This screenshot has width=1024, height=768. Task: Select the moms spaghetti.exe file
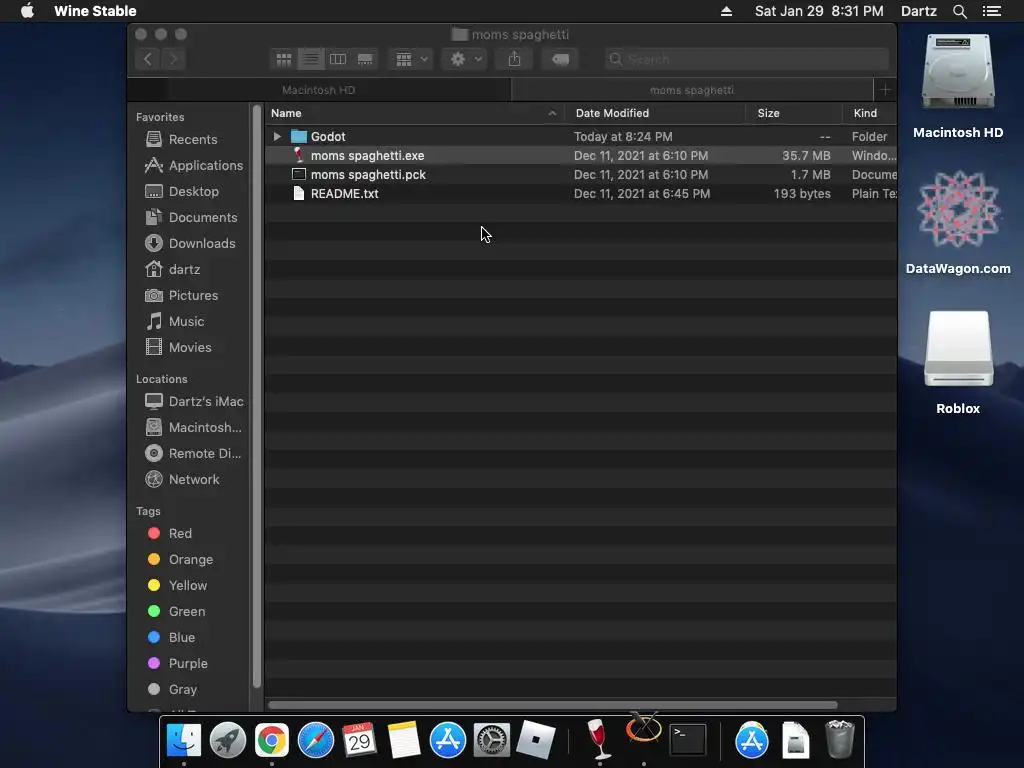pos(368,155)
